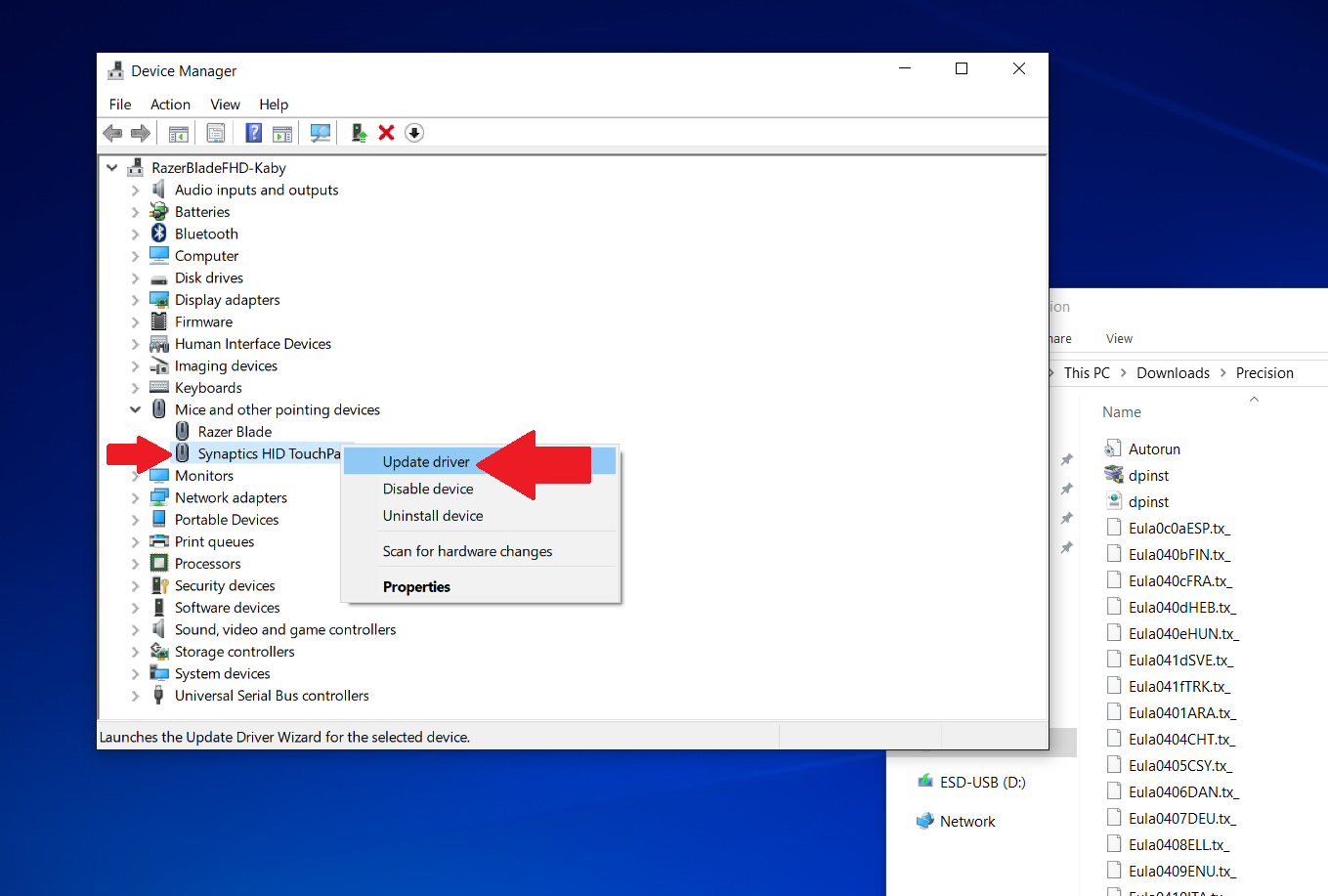Select Disable device in context menu
The width and height of the screenshot is (1328, 896).
tap(428, 489)
